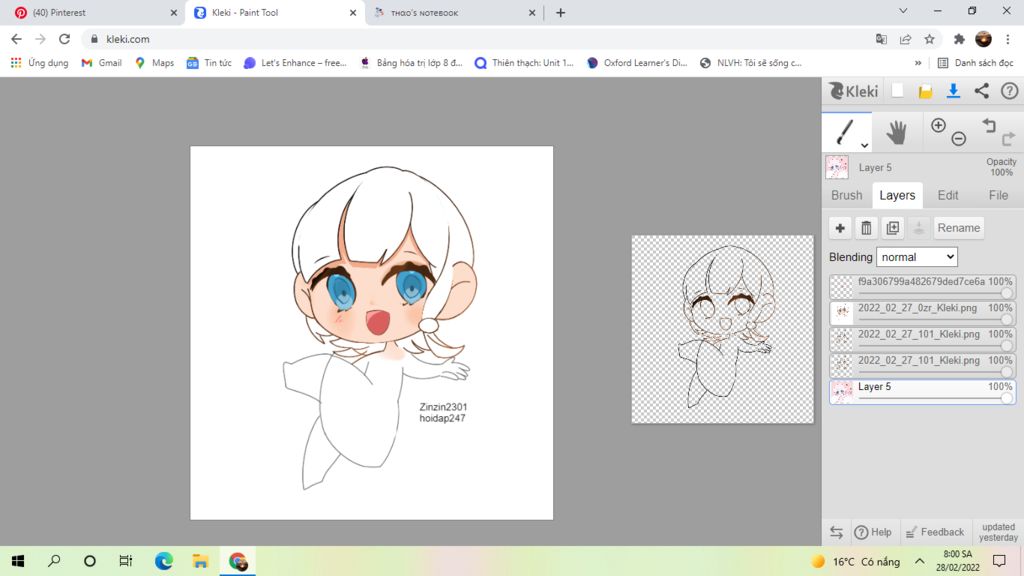Download the image with blue arrow icon
1024x576 pixels.
point(953,91)
